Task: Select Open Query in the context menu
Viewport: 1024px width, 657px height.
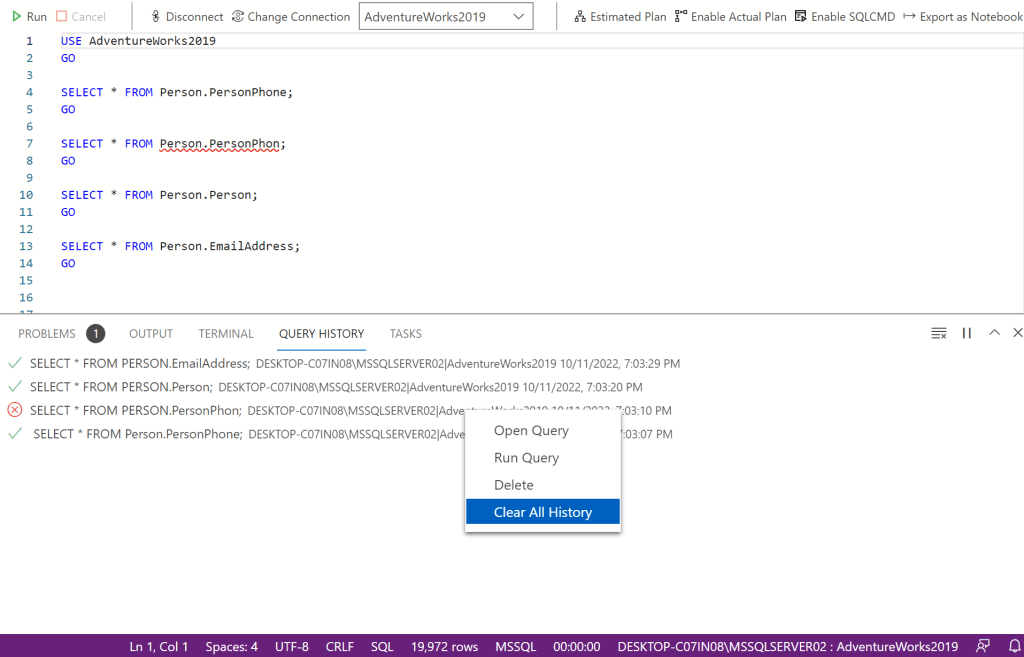Action: 531,431
